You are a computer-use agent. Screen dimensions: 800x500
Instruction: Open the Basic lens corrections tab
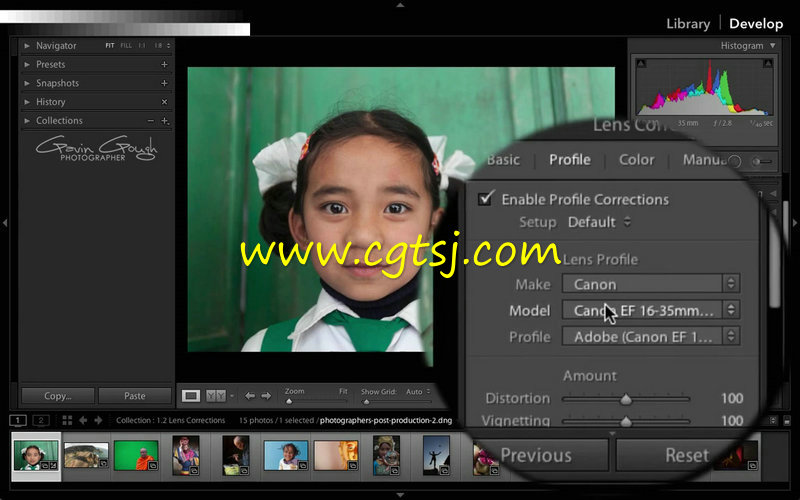(504, 160)
